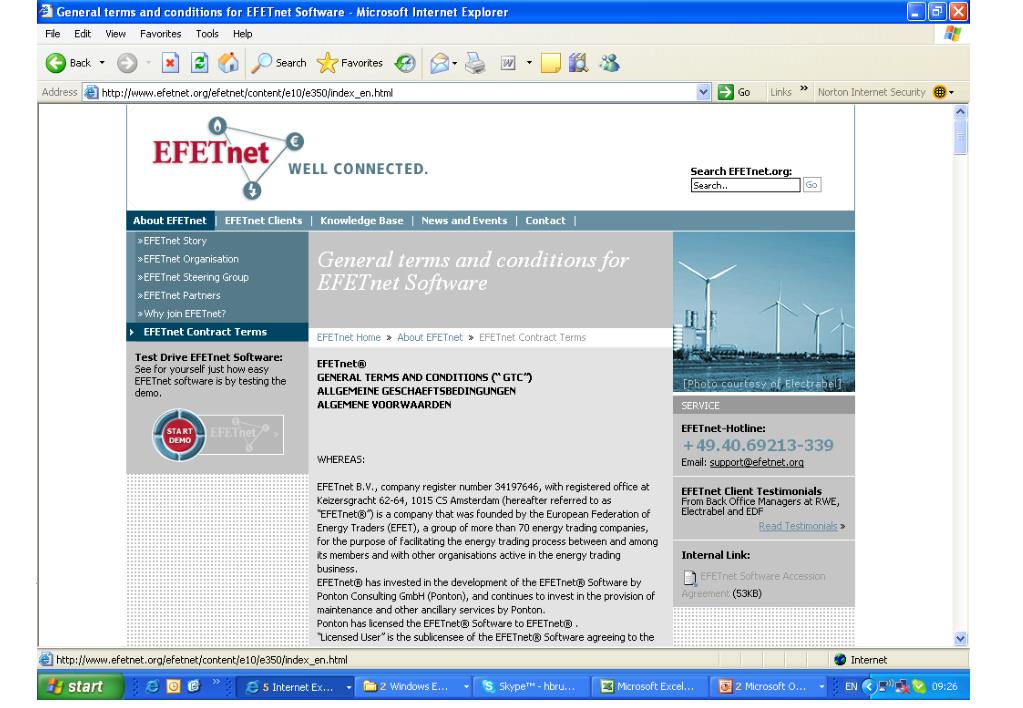Click the EFETnet logo

228,157
